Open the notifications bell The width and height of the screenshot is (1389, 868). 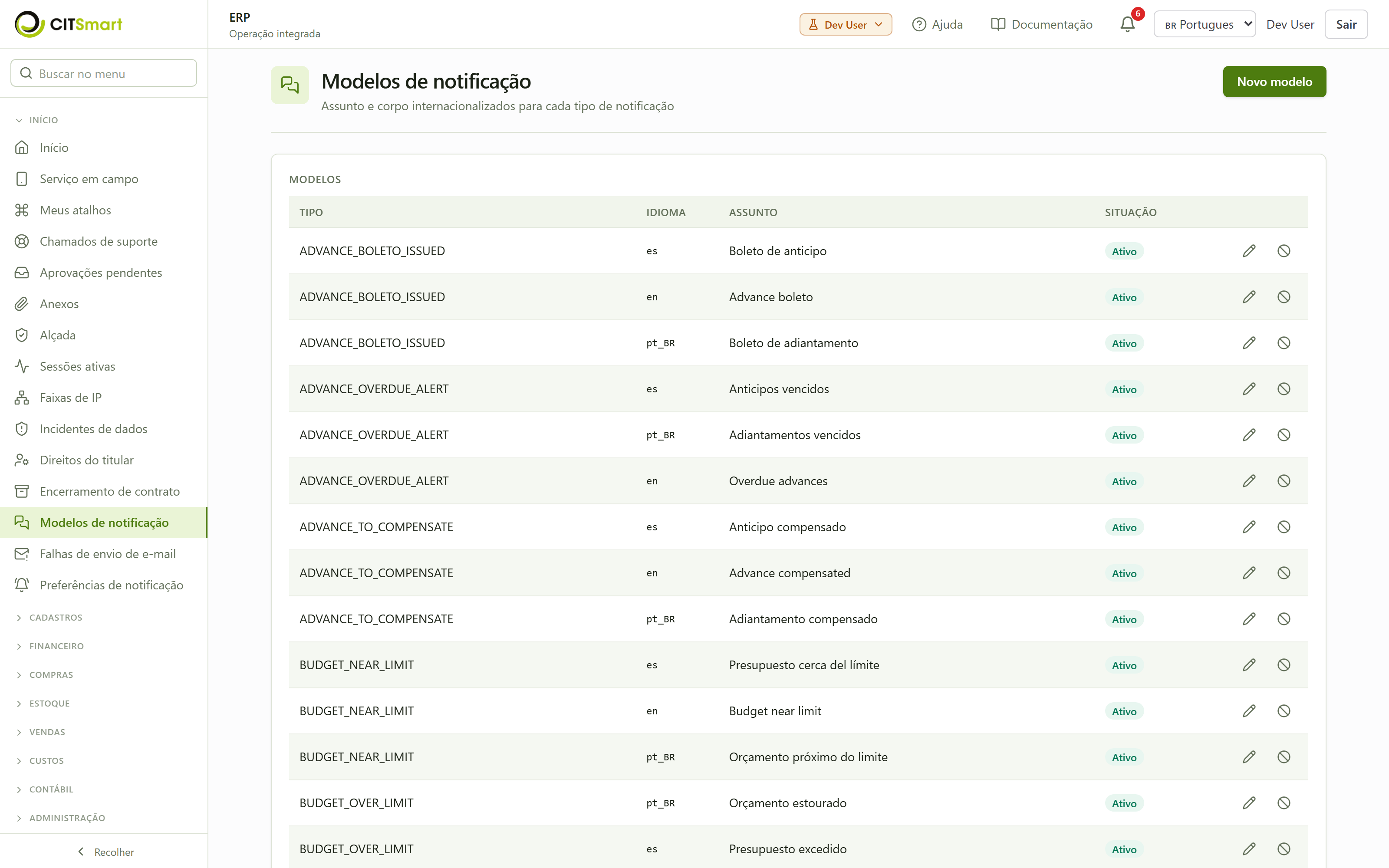(1127, 24)
